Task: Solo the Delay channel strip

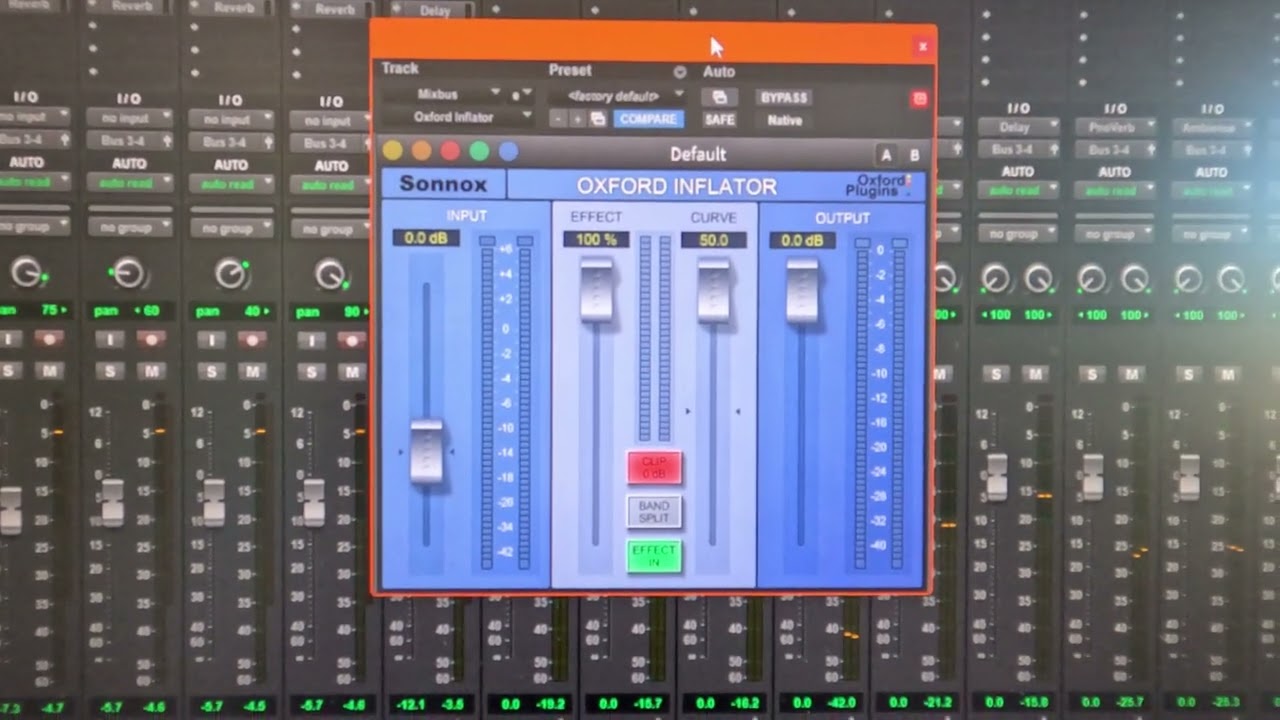Action: 995,374
